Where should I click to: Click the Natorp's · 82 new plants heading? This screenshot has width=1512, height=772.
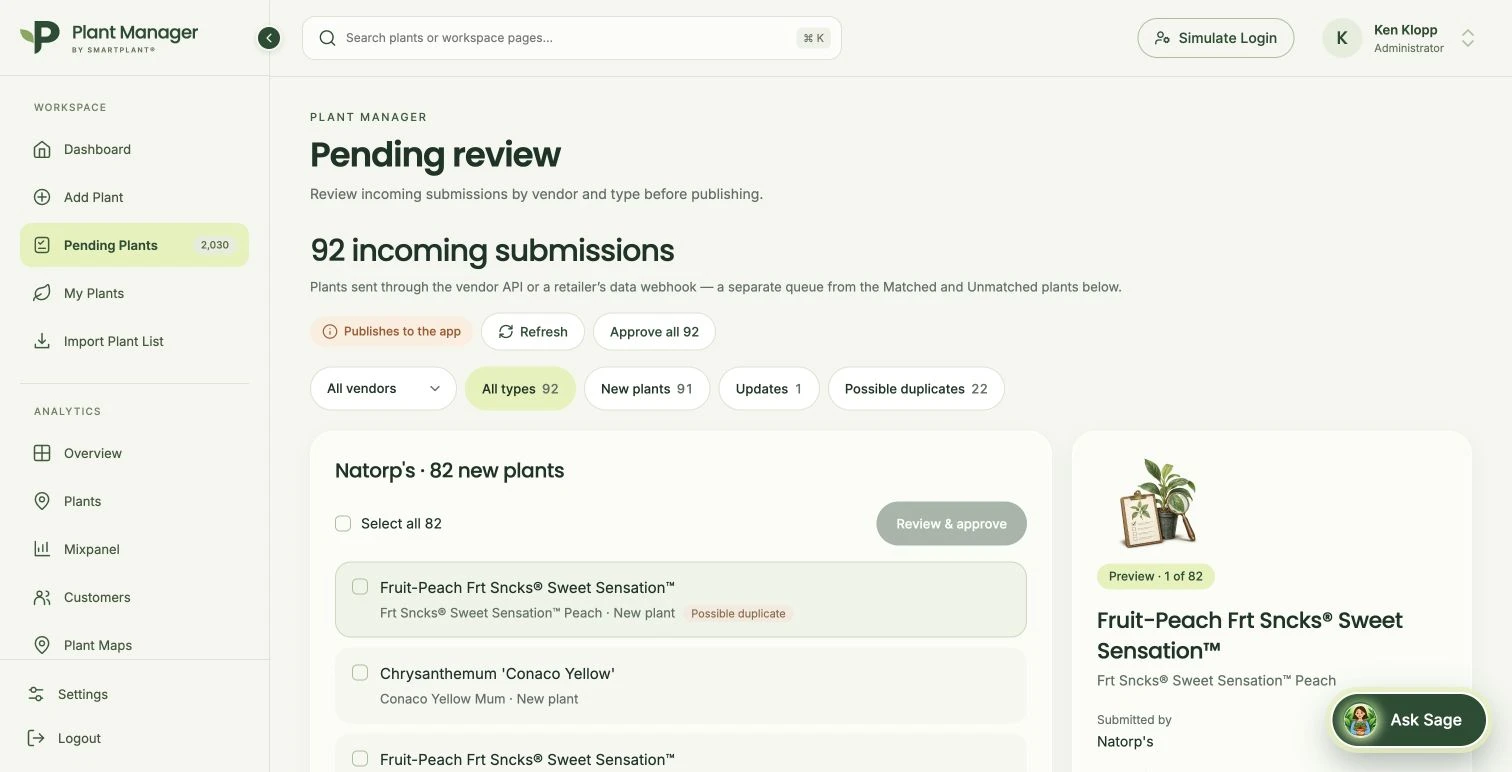(450, 470)
